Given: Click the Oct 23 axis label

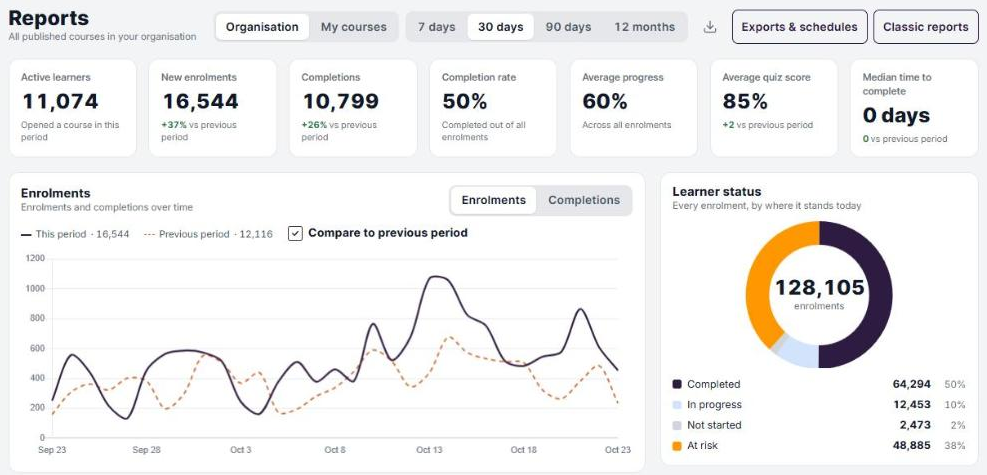Looking at the screenshot, I should (x=617, y=450).
